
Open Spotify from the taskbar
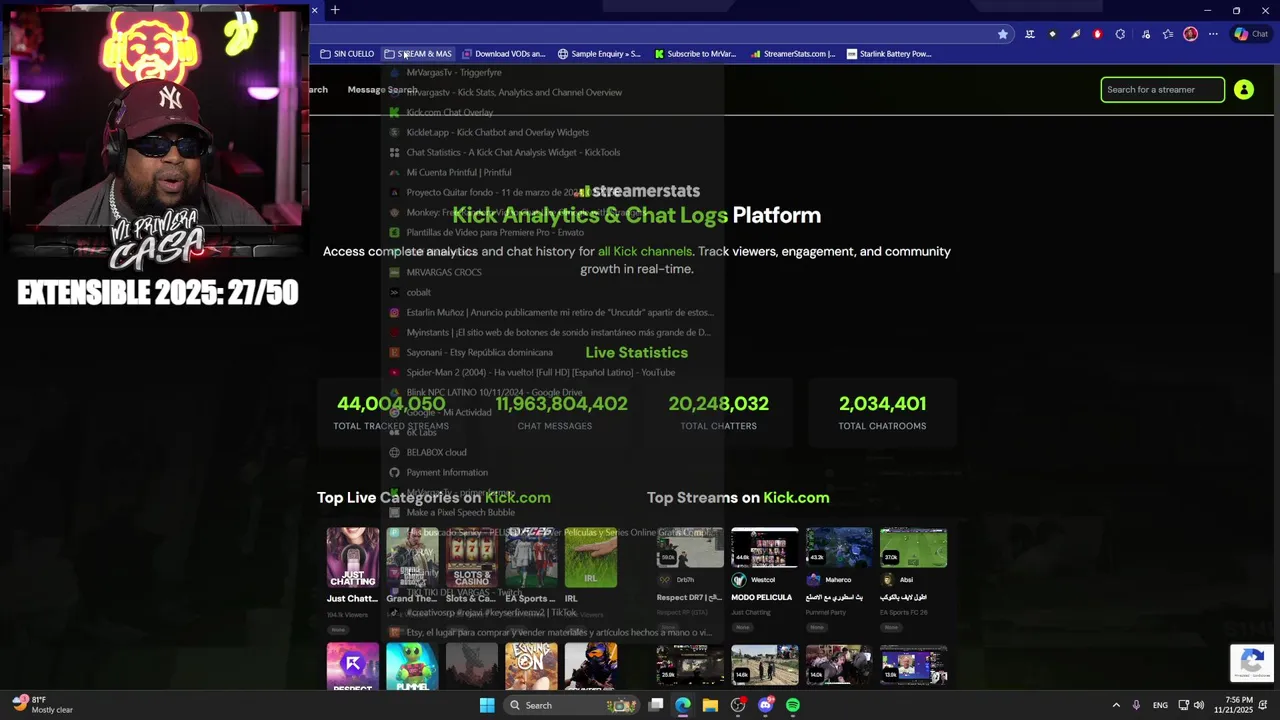793,705
